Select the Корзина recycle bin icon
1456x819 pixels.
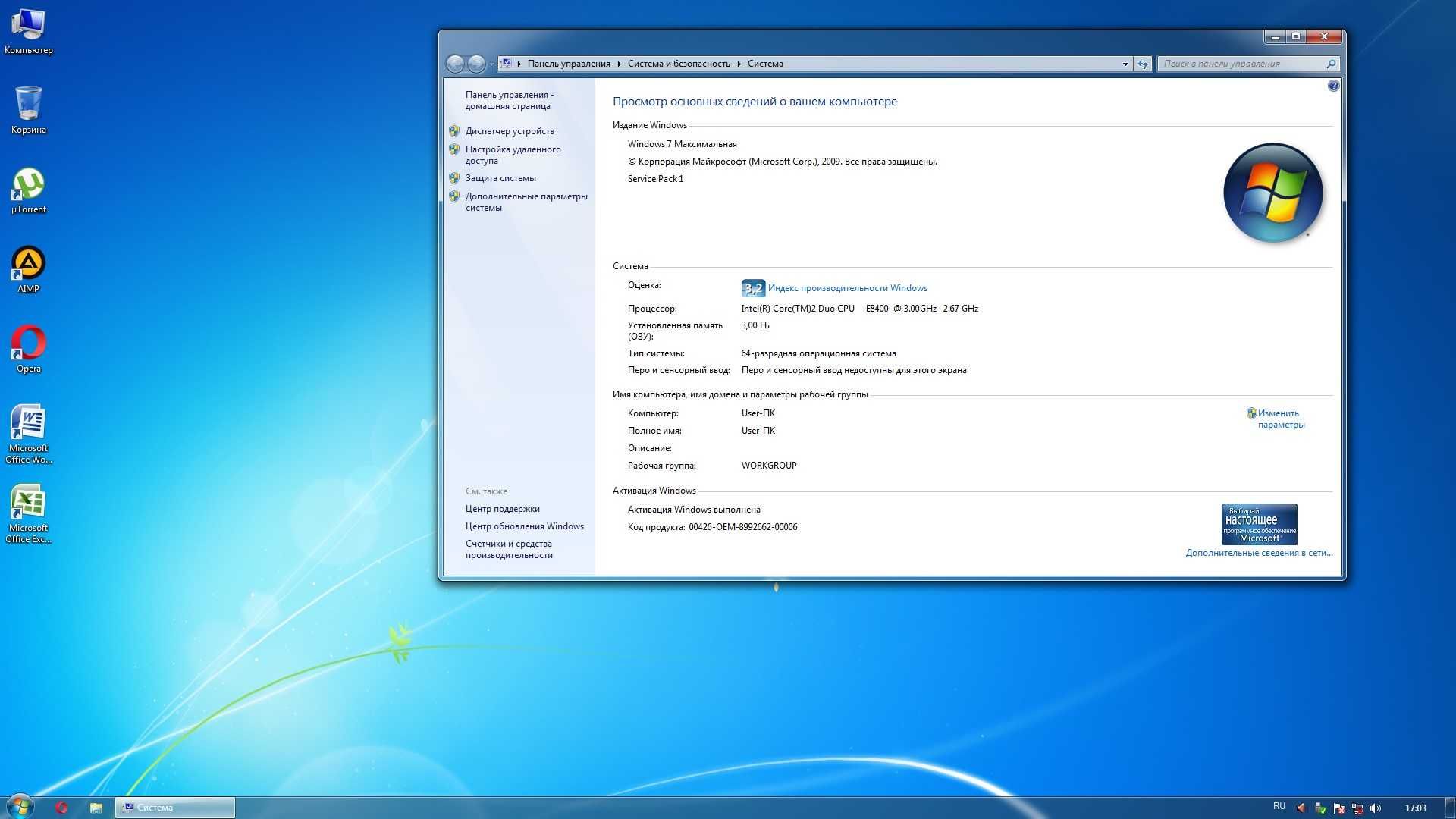tap(28, 110)
